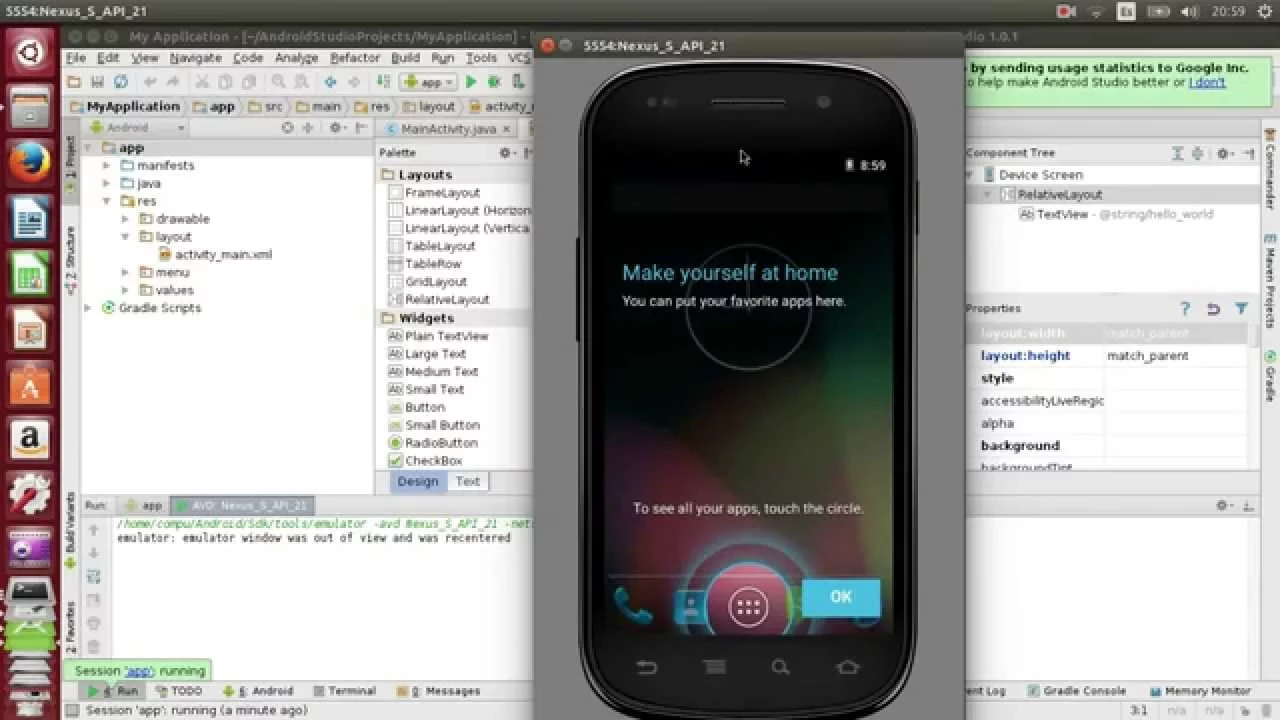Click the Paste toolbar icon
Screen dimensions: 1280x720
(247, 82)
